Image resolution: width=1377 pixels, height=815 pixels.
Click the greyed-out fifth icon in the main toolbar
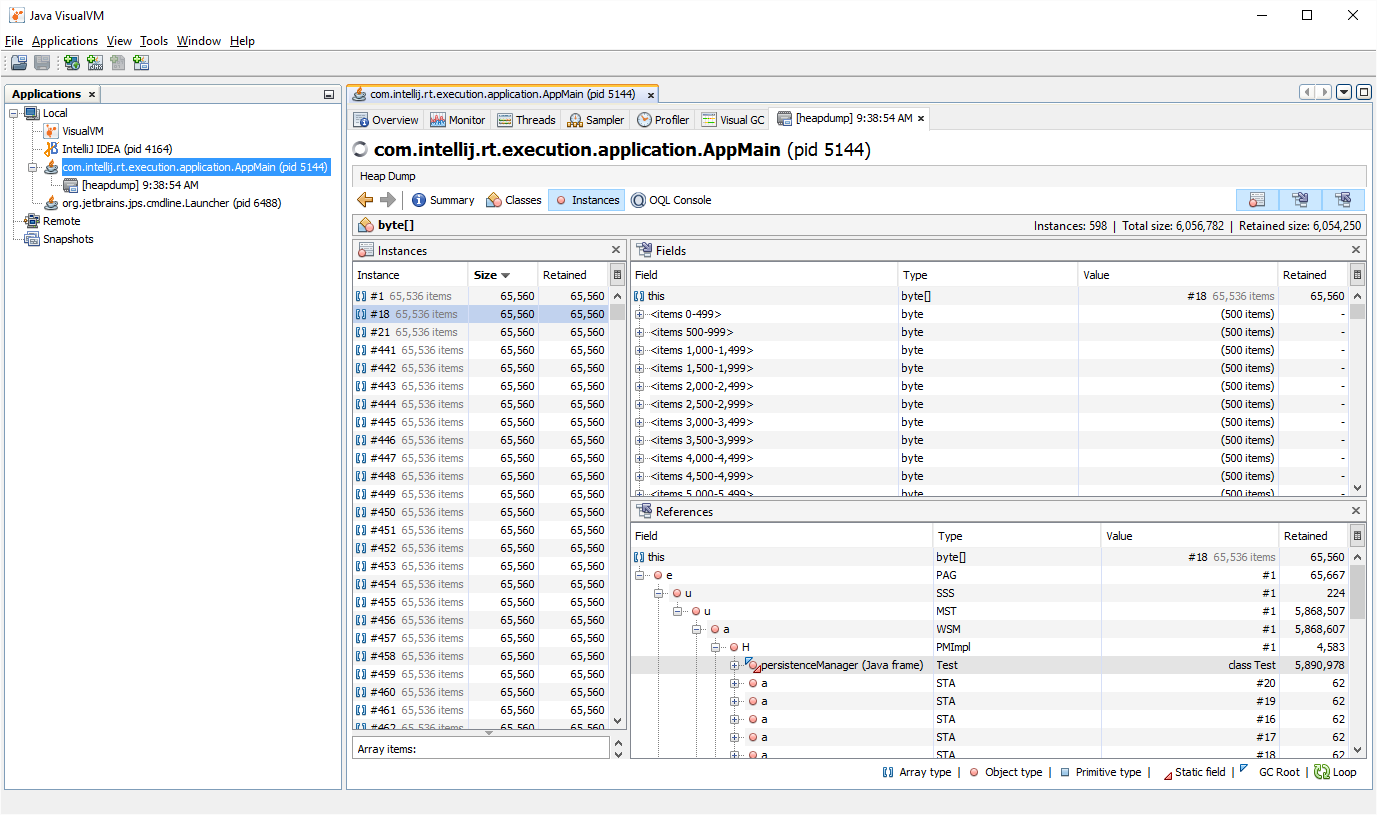coord(118,63)
